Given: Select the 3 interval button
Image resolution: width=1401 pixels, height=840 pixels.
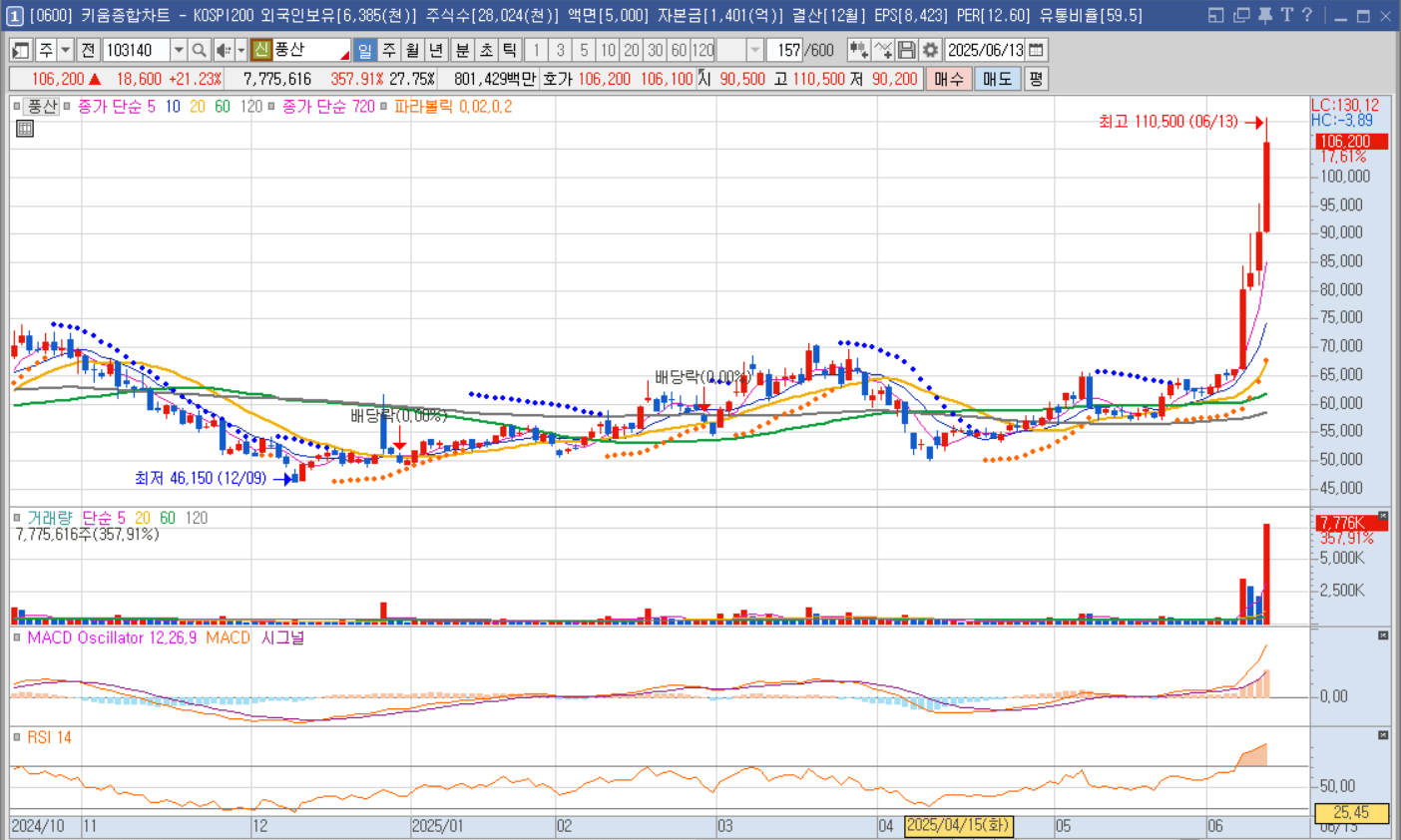Looking at the screenshot, I should (x=560, y=50).
